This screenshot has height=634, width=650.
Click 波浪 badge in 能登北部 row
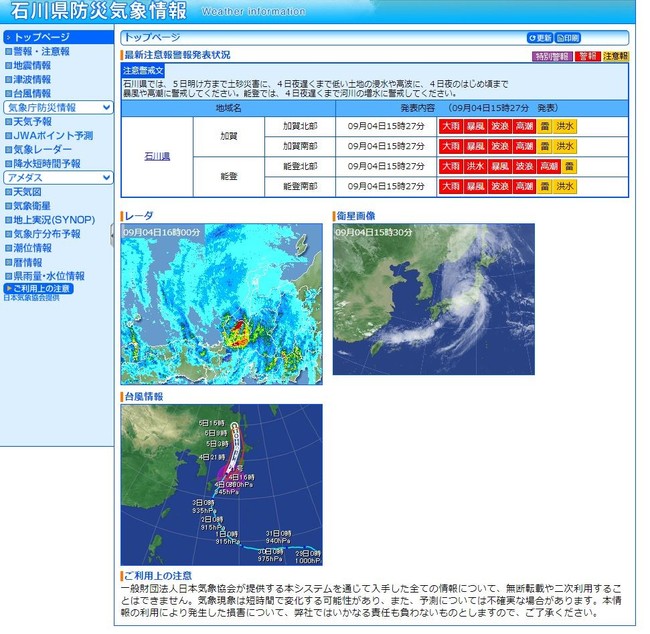(524, 167)
